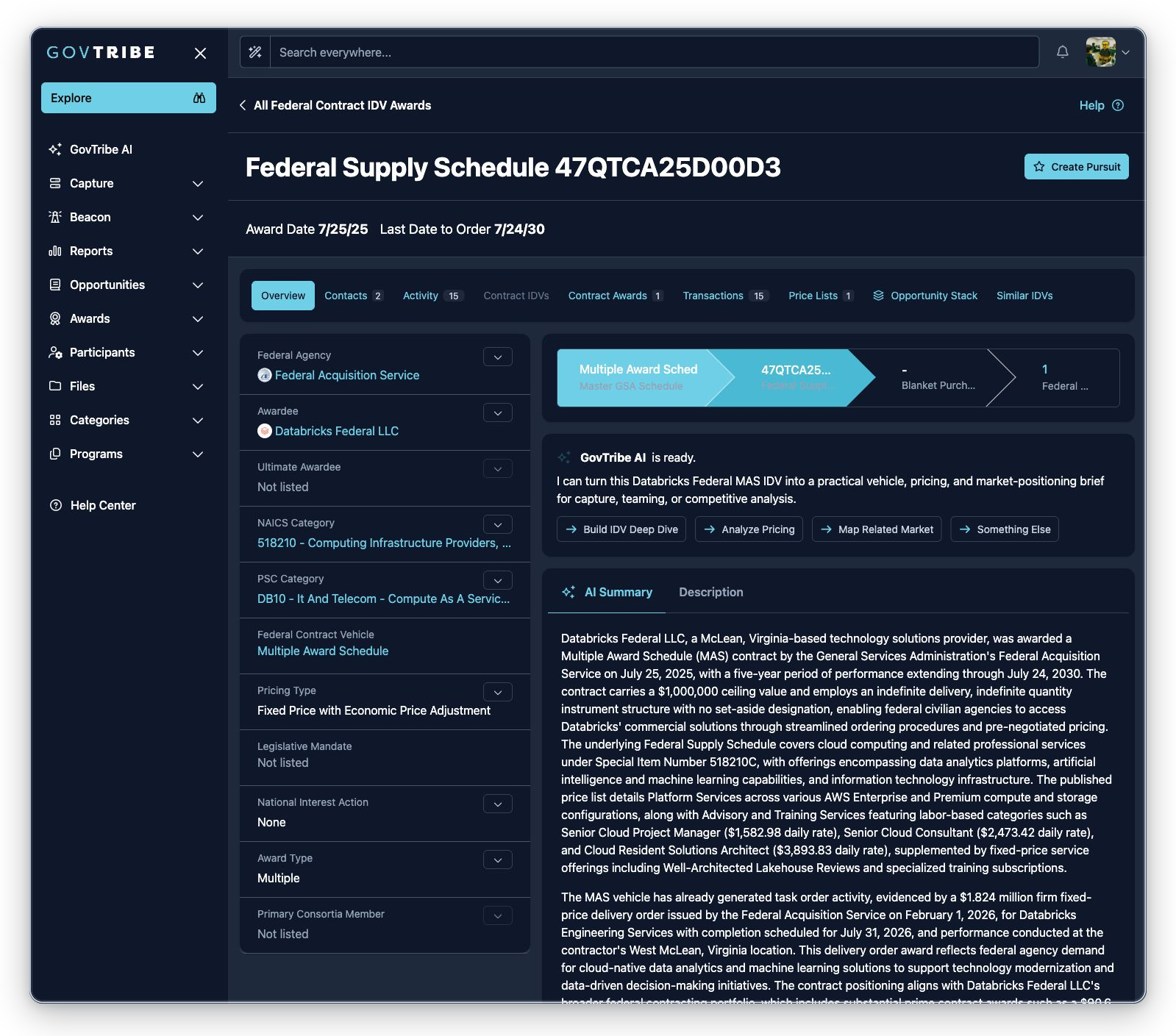Click the Explore button in sidebar

tap(129, 98)
